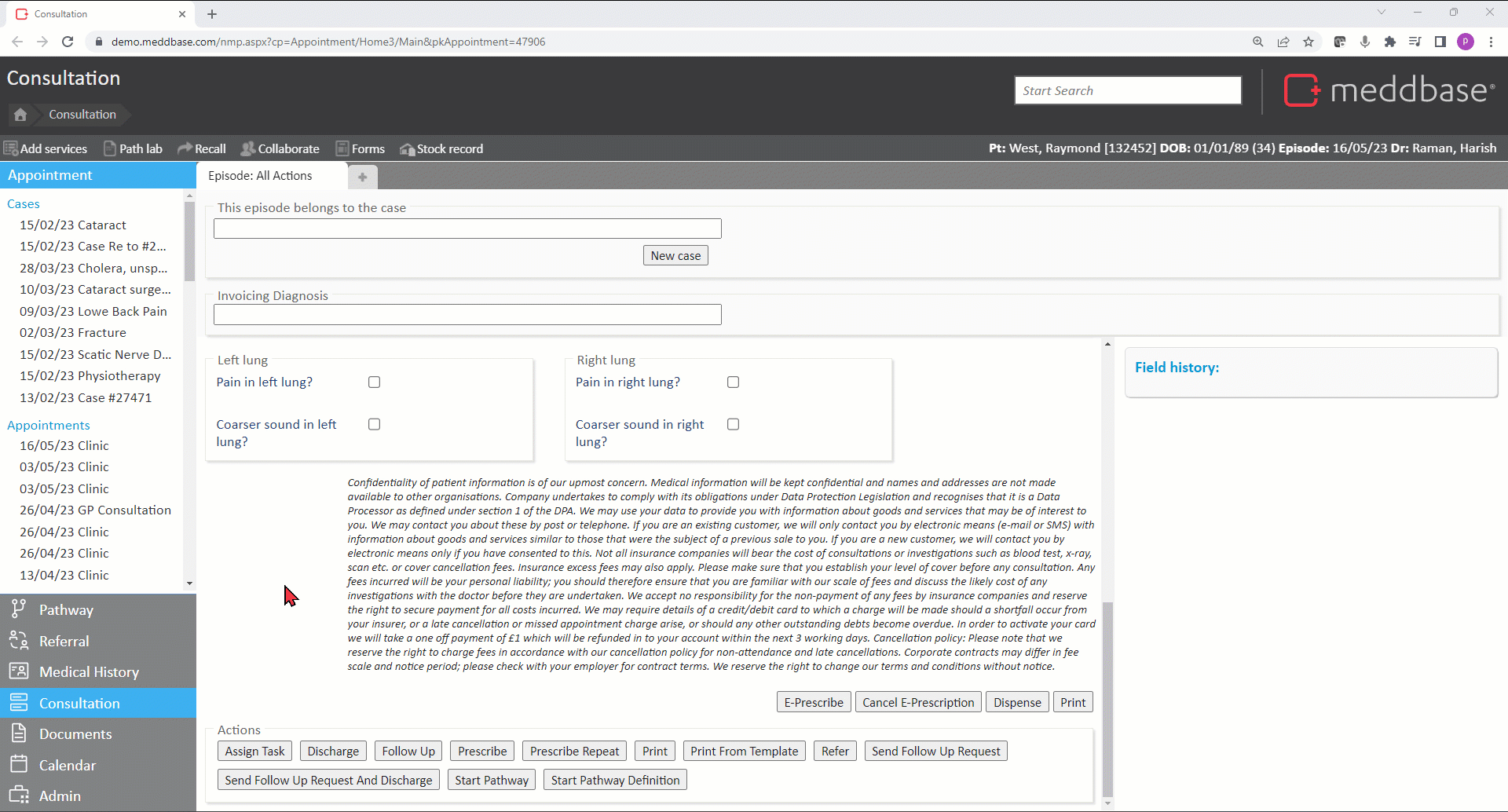
Task: Open the Pathway sidebar section
Action: tap(66, 610)
